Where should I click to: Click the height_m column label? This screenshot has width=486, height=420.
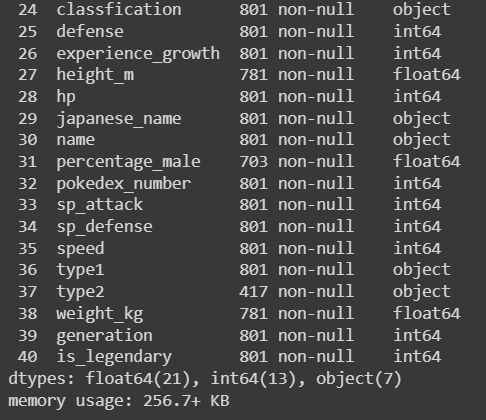(95, 75)
